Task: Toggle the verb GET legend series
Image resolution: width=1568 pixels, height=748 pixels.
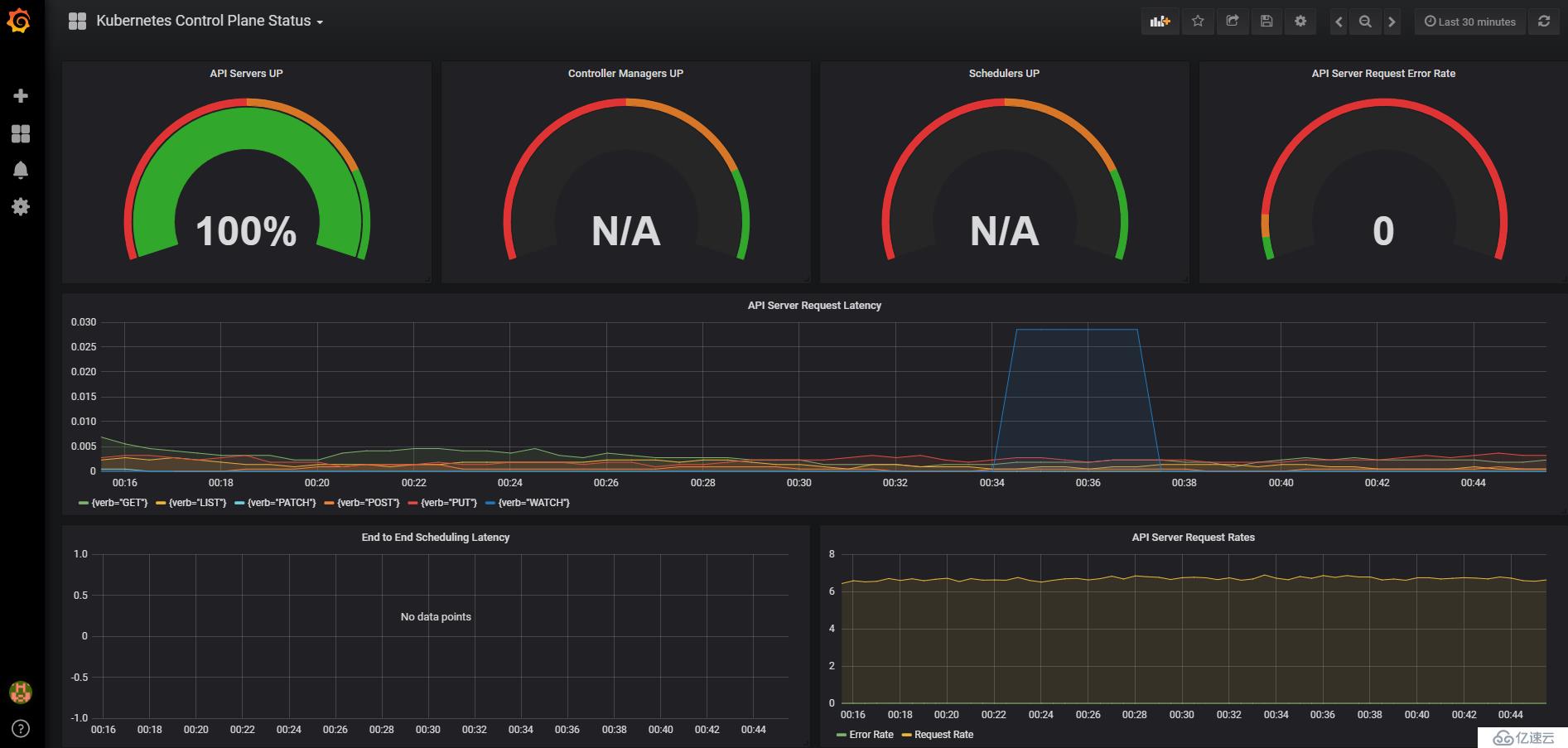Action: coord(119,503)
